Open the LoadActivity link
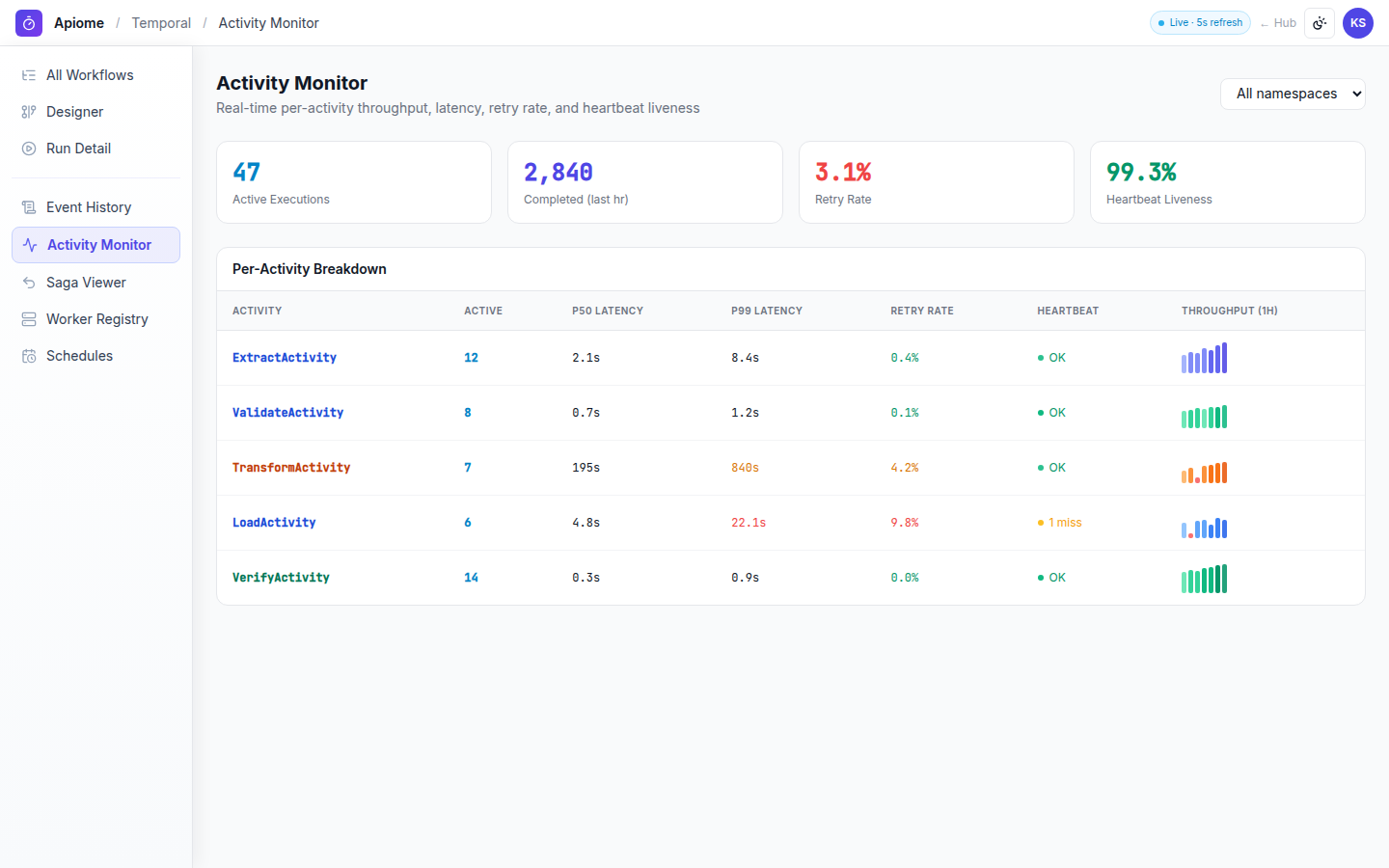Image resolution: width=1389 pixels, height=868 pixels. pos(274,523)
